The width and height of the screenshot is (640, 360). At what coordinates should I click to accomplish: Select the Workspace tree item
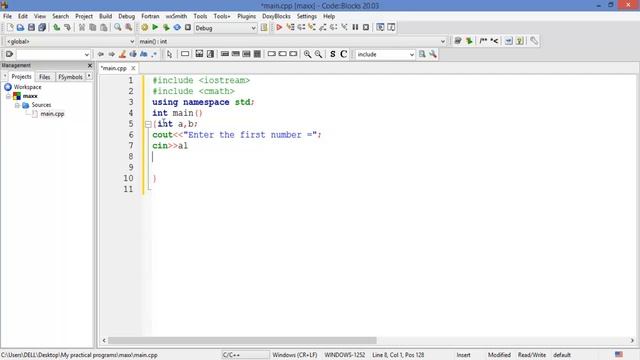point(27,87)
